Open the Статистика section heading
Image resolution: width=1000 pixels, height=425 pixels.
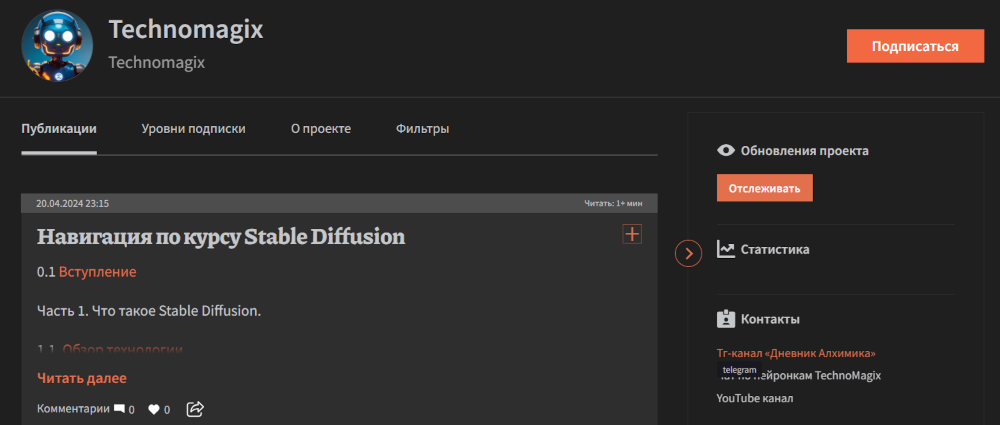775,250
